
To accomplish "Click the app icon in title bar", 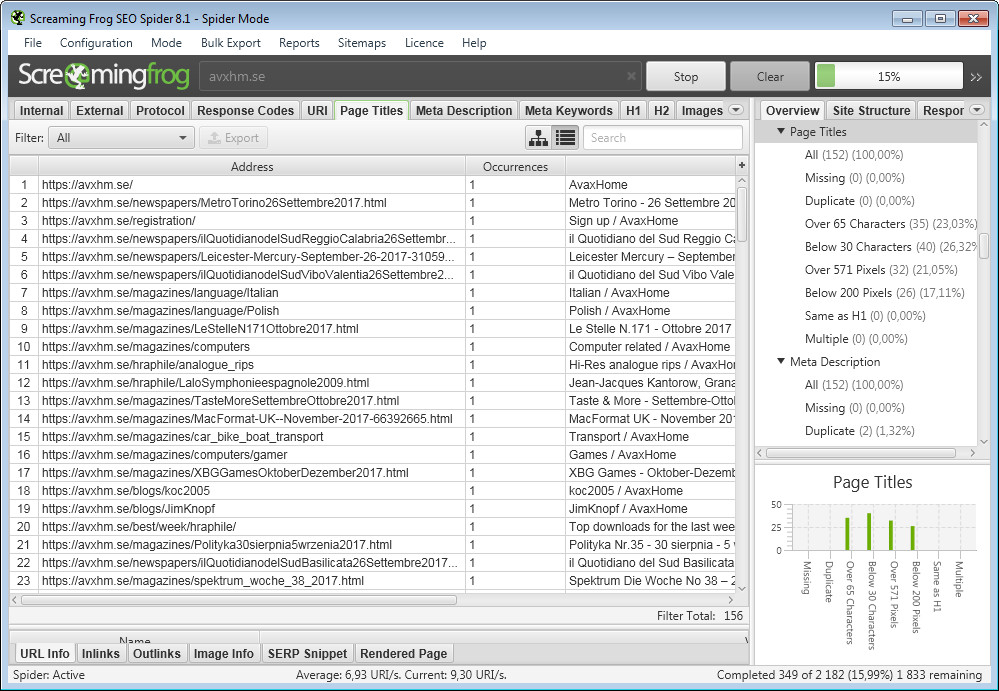I will 18,18.
